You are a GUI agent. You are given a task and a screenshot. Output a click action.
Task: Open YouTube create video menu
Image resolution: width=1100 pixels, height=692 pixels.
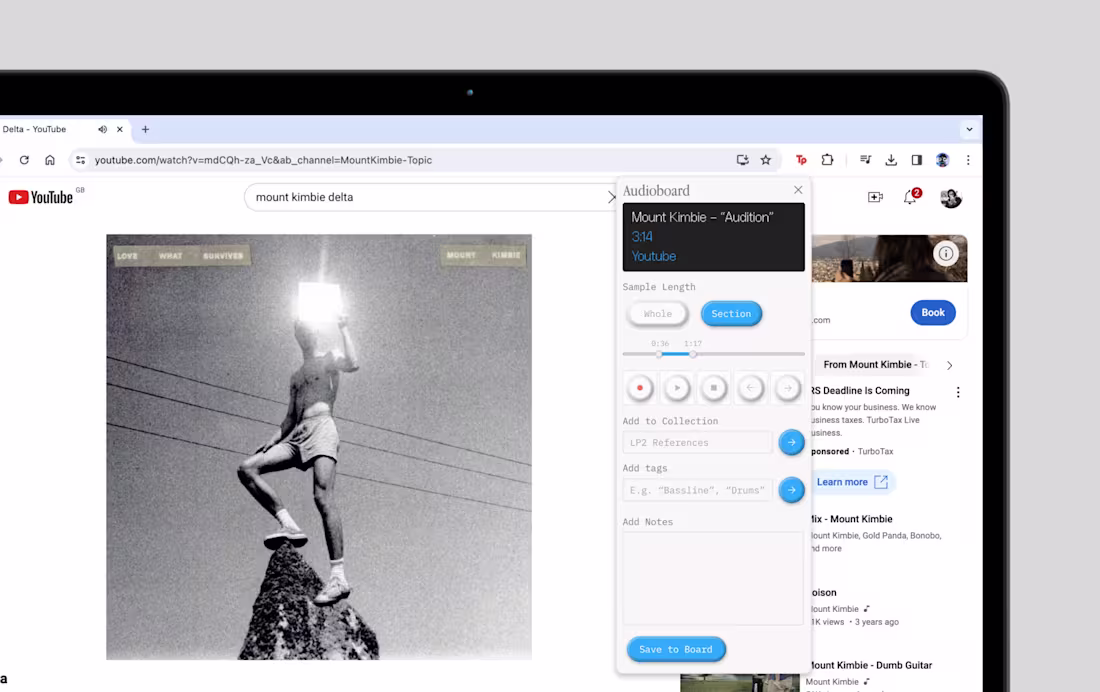[876, 197]
